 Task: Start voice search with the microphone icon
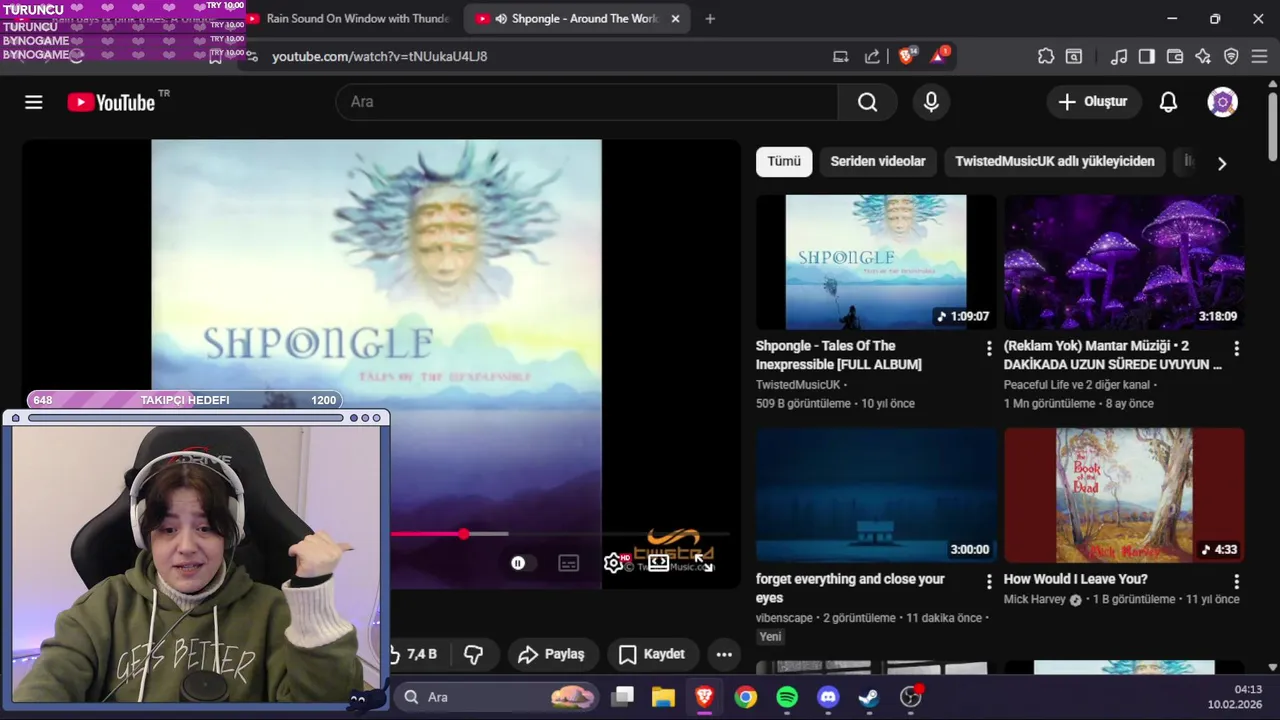931,102
